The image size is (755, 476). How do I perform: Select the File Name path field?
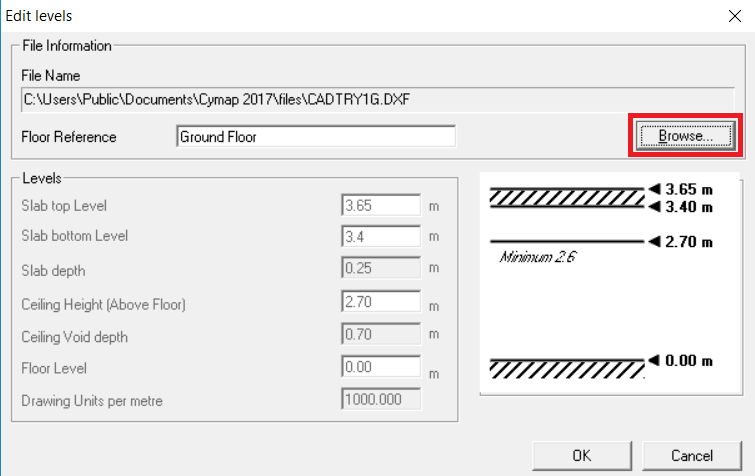point(378,100)
